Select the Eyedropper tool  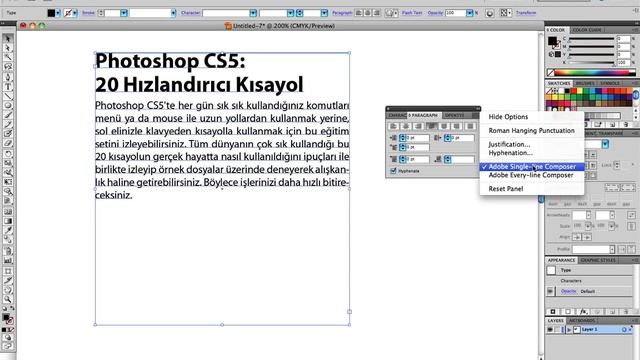[8, 231]
